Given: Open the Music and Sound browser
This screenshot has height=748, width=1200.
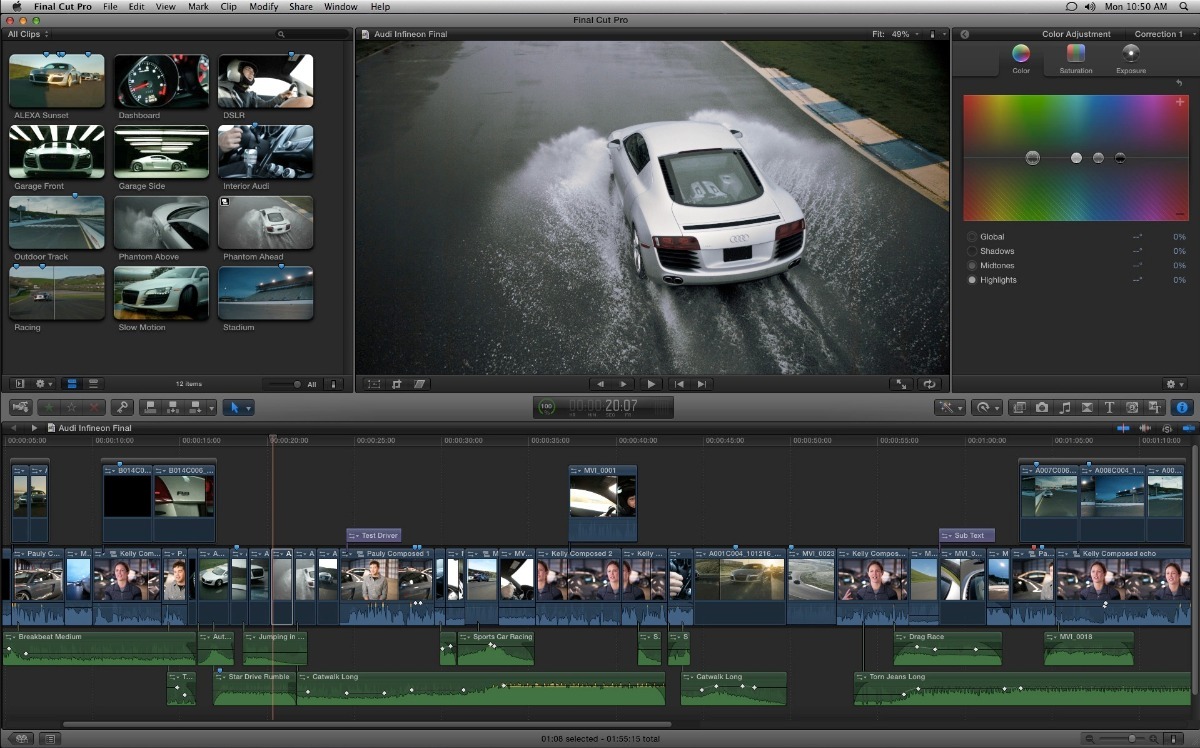Looking at the screenshot, I should coord(1064,408).
